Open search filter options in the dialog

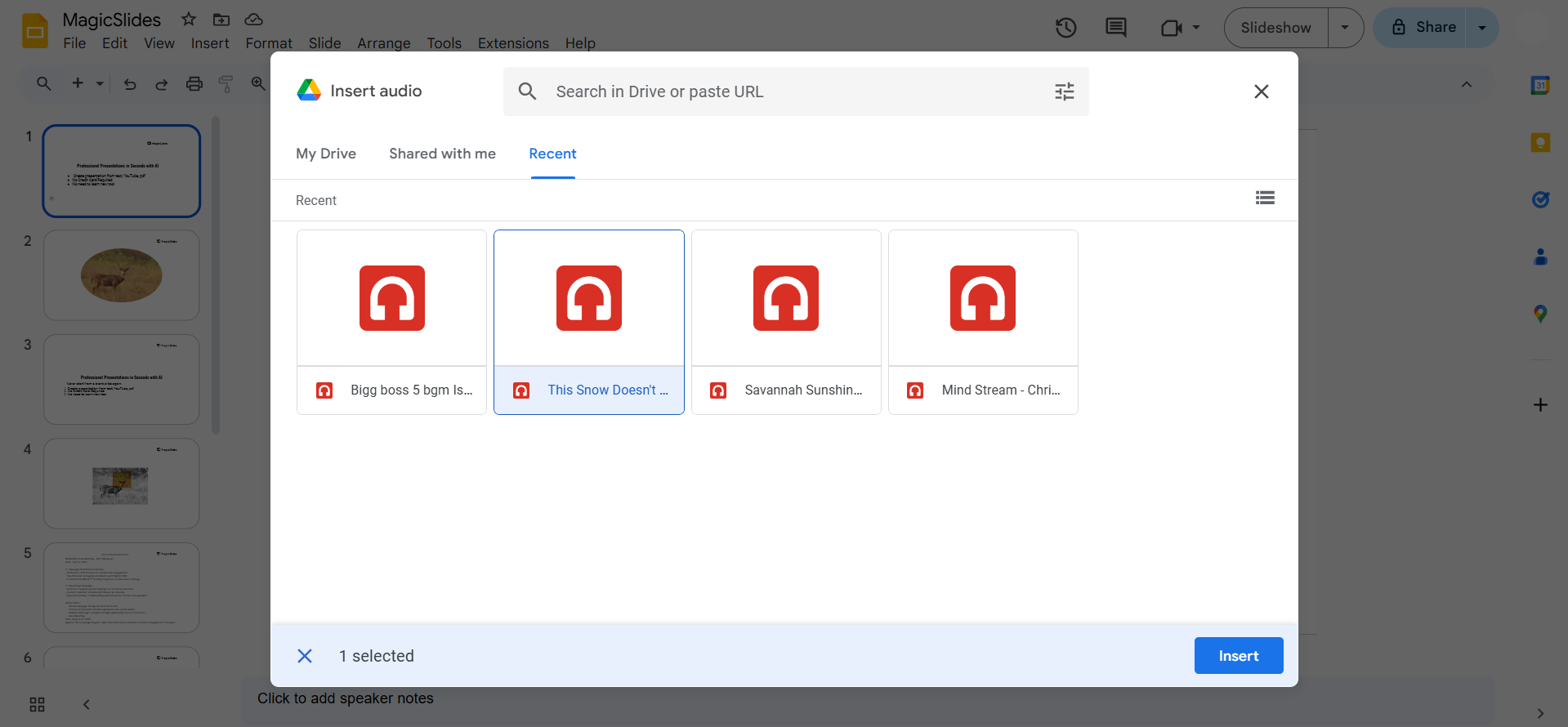1064,91
